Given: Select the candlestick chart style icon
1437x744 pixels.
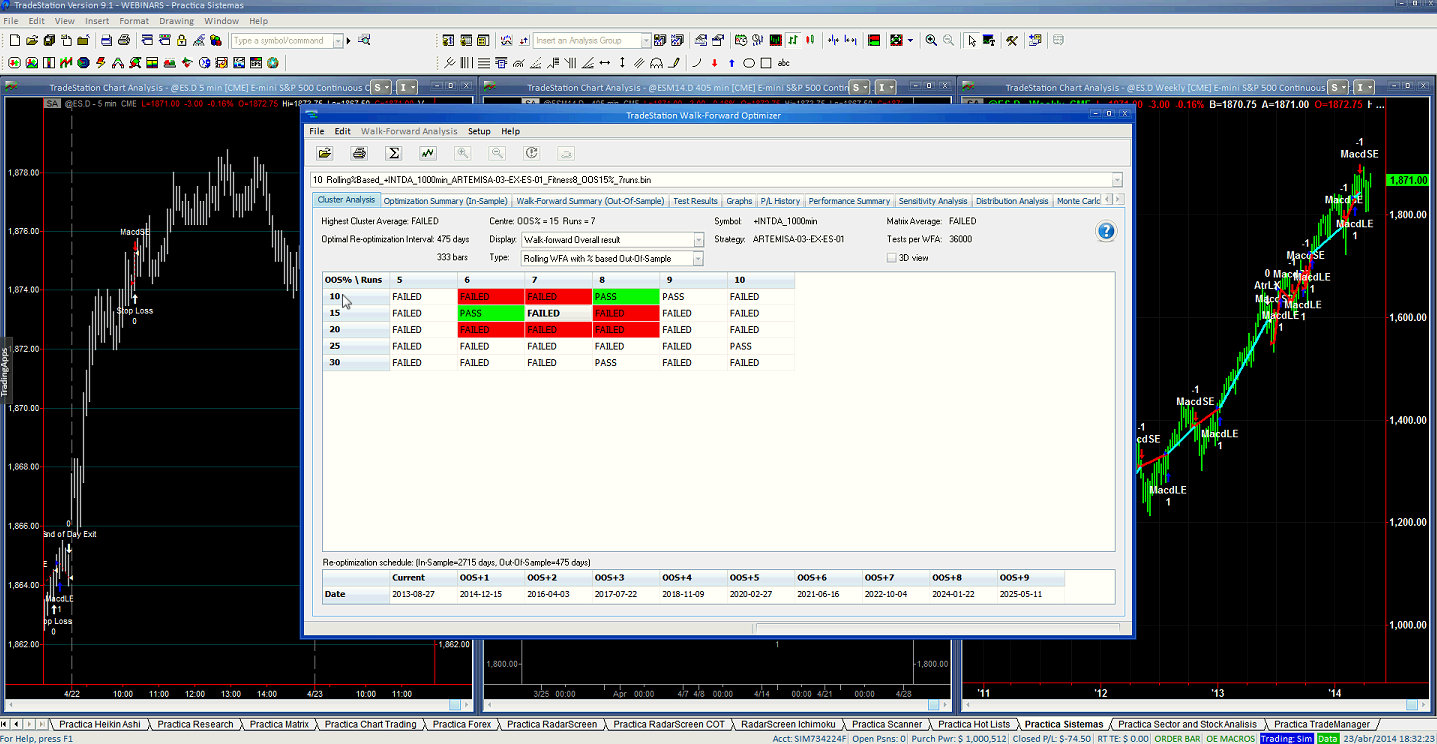Looking at the screenshot, I should (x=810, y=40).
